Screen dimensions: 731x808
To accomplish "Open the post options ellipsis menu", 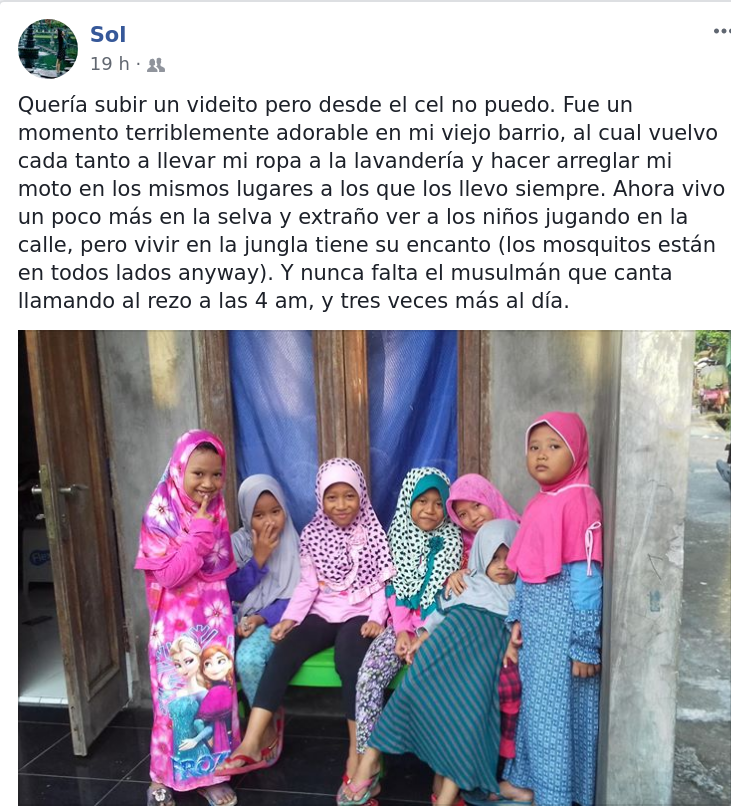I will coord(722,32).
